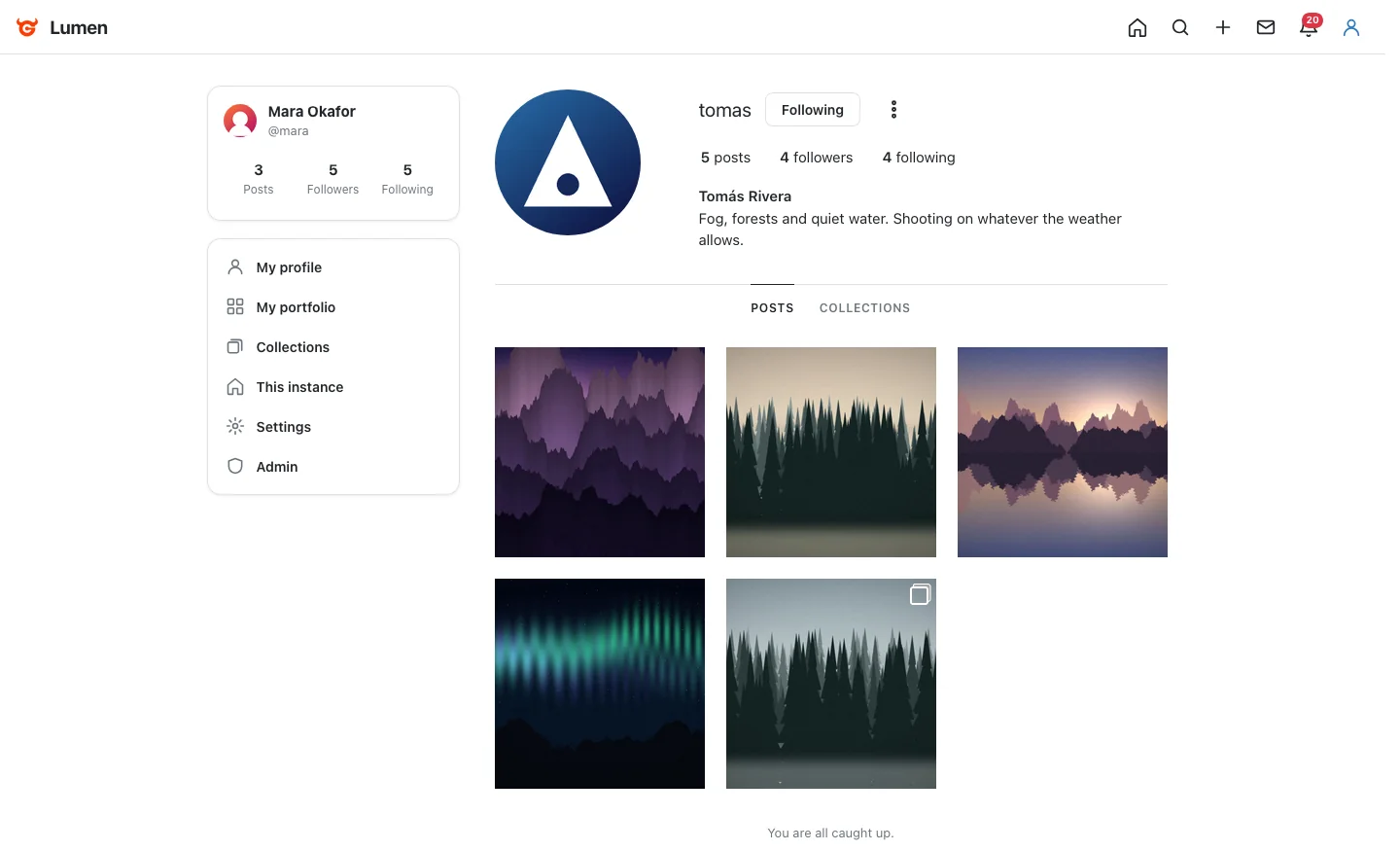Screen dimensions: 1400x851
Task: View the 4 following list of tomas
Action: (919, 158)
